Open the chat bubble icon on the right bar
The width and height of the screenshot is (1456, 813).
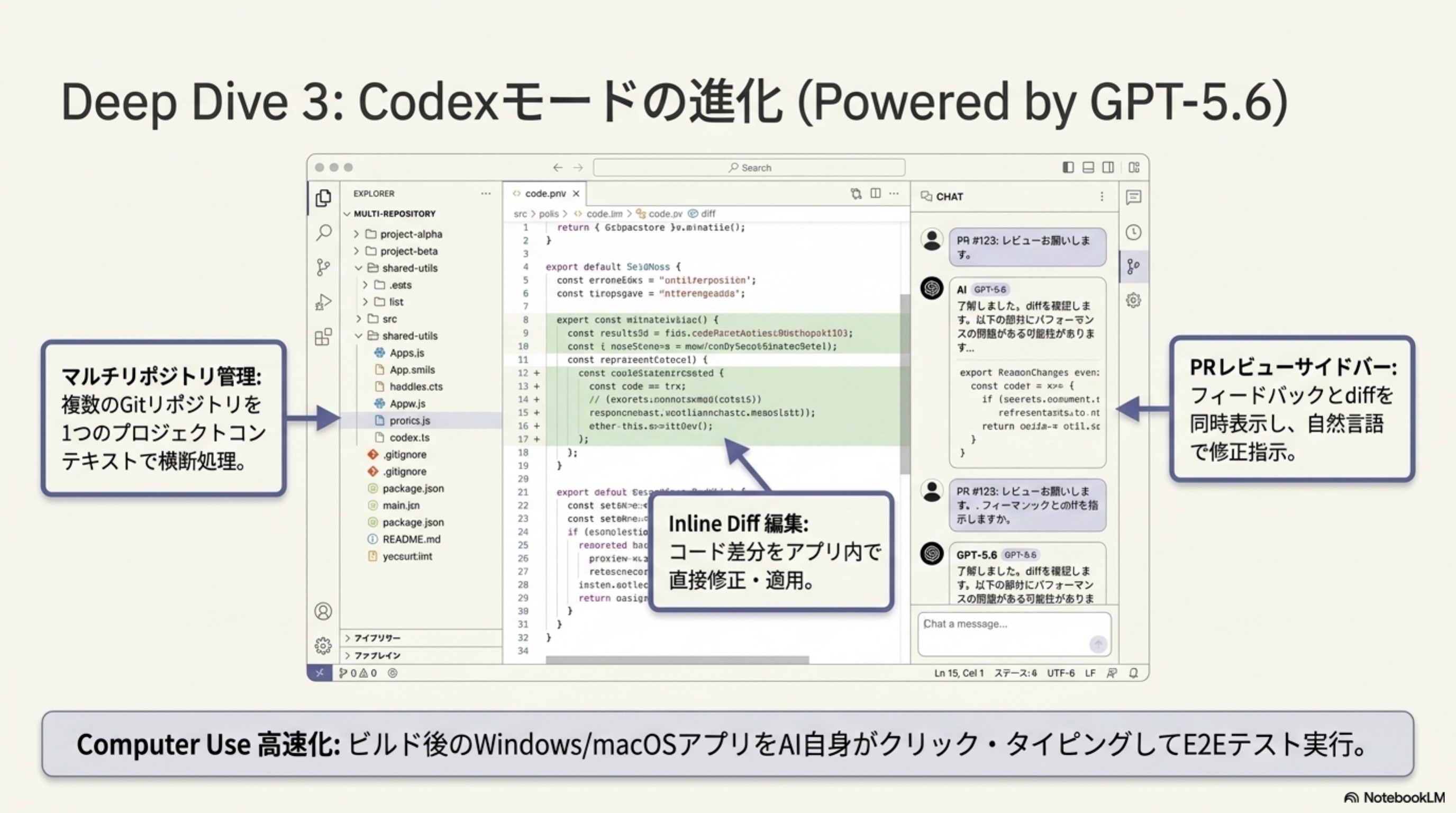click(1133, 197)
